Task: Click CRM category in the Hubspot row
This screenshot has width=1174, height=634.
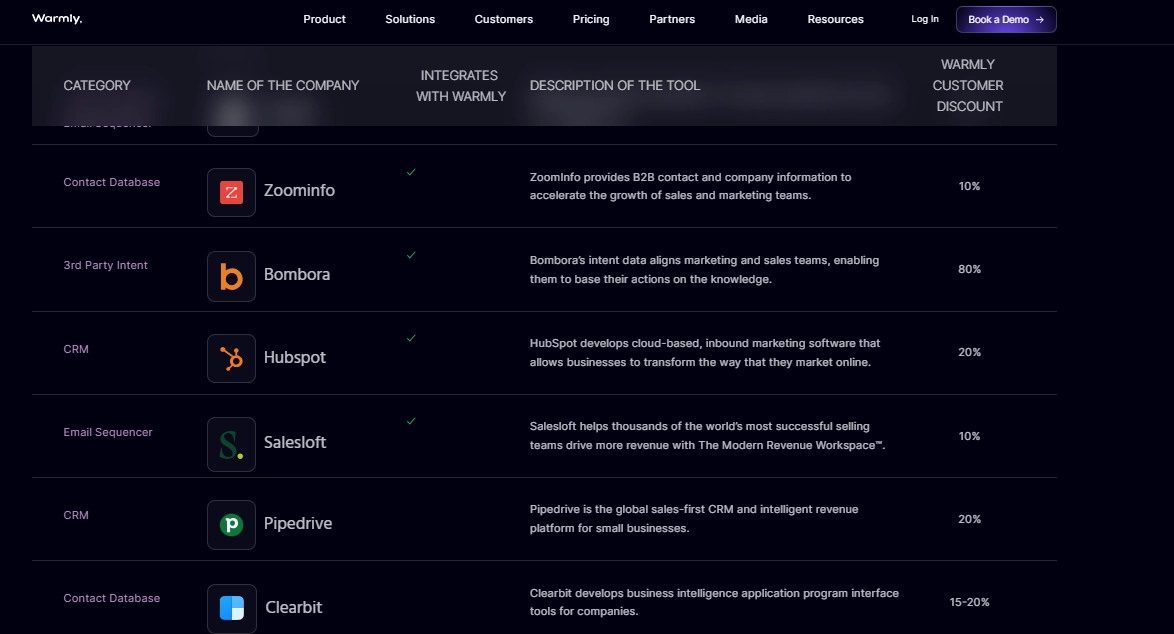Action: [x=76, y=349]
